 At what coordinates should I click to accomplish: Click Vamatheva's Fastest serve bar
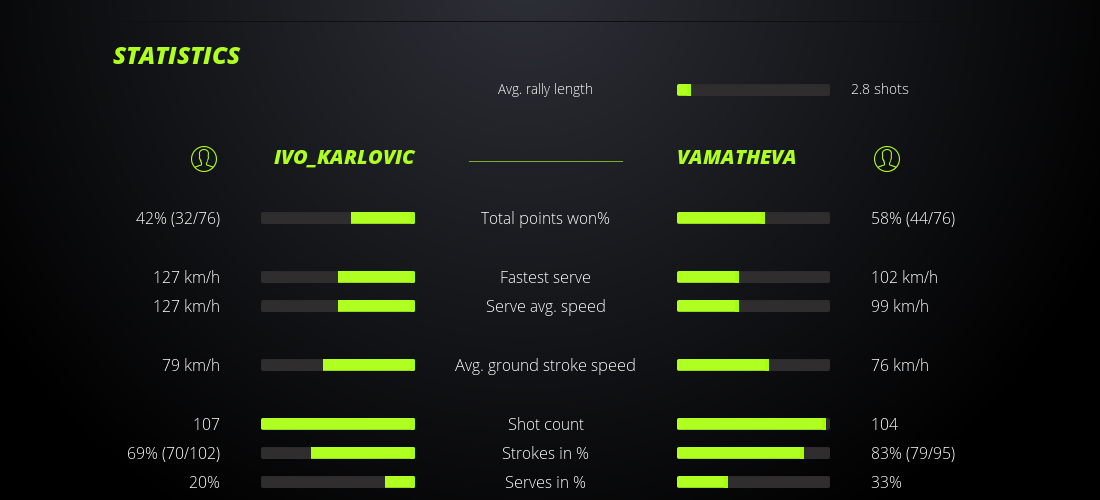coord(753,277)
